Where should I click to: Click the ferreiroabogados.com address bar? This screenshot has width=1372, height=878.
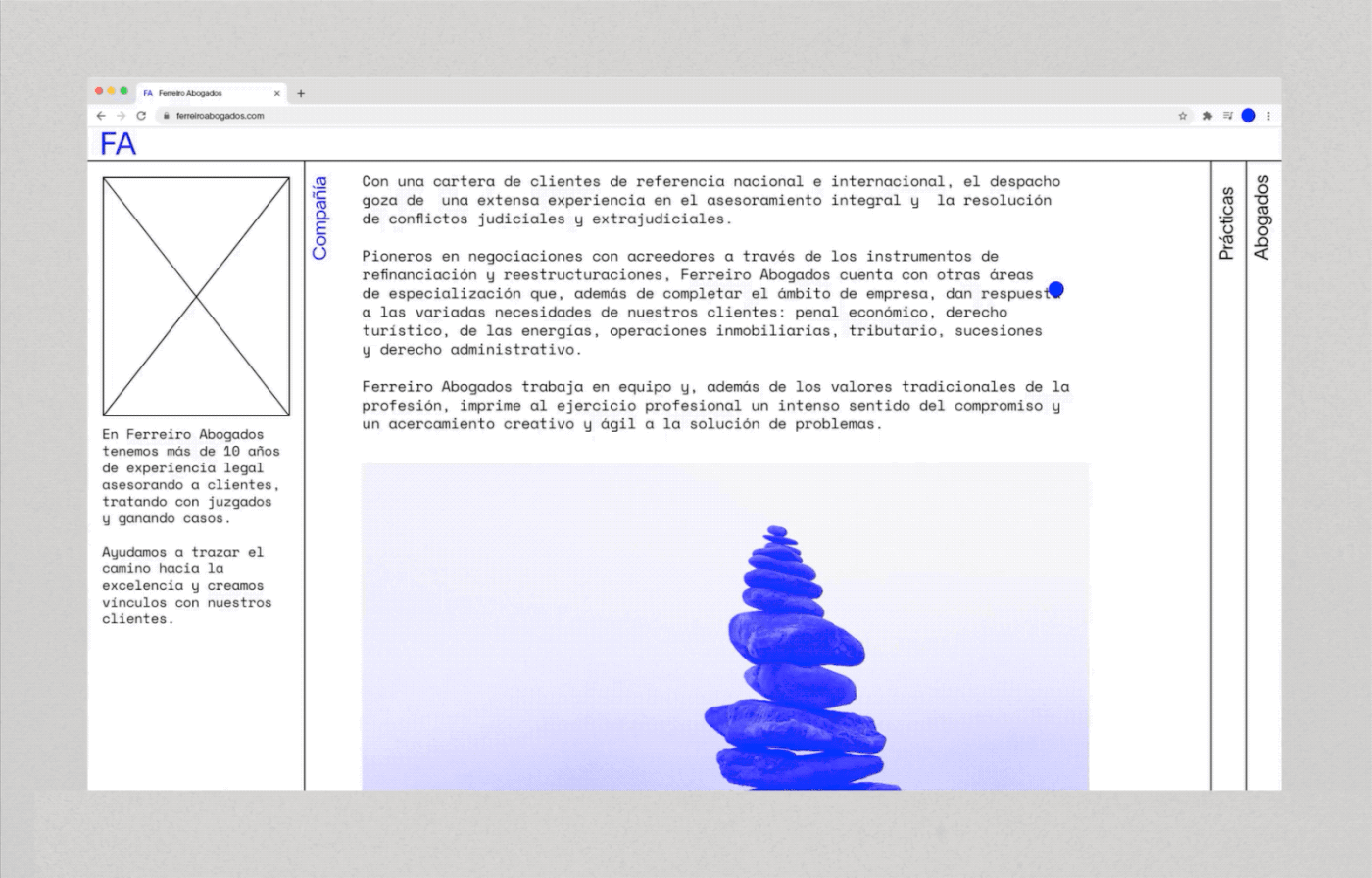coord(676,116)
